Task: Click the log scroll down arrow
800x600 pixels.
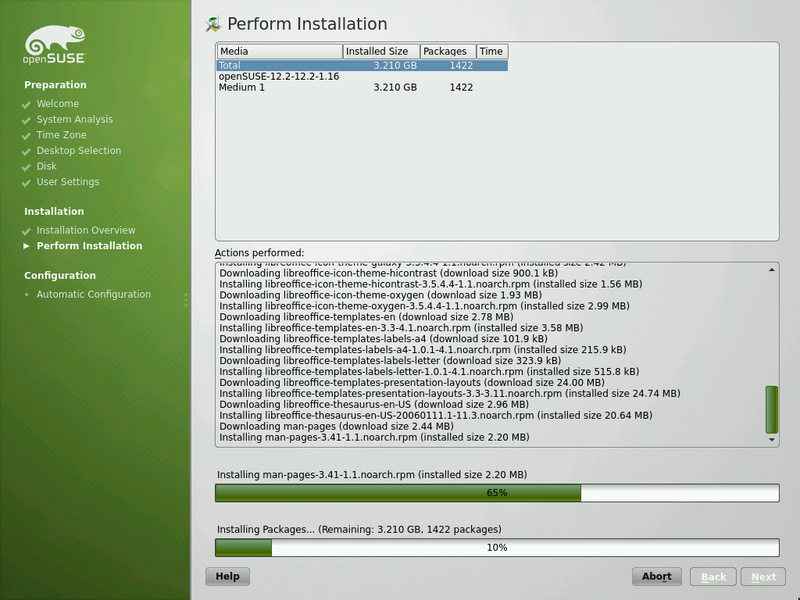Action: [771, 439]
